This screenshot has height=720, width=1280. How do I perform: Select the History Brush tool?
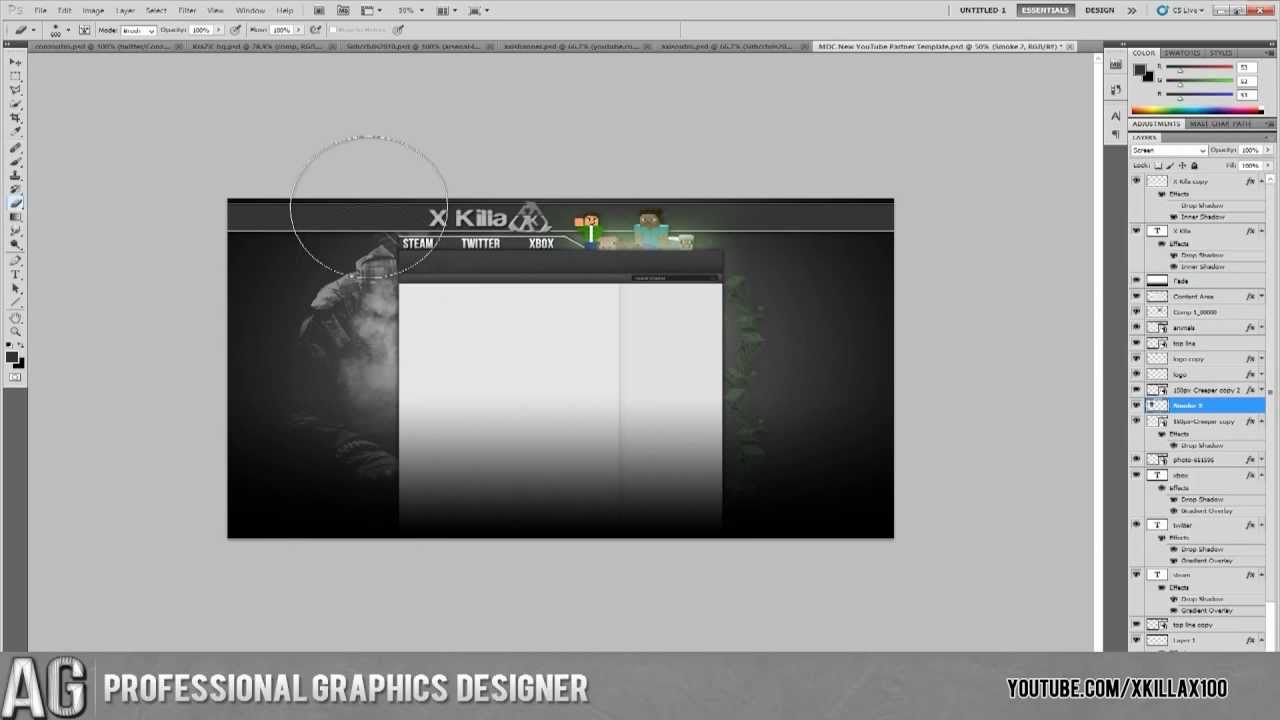[x=15, y=189]
